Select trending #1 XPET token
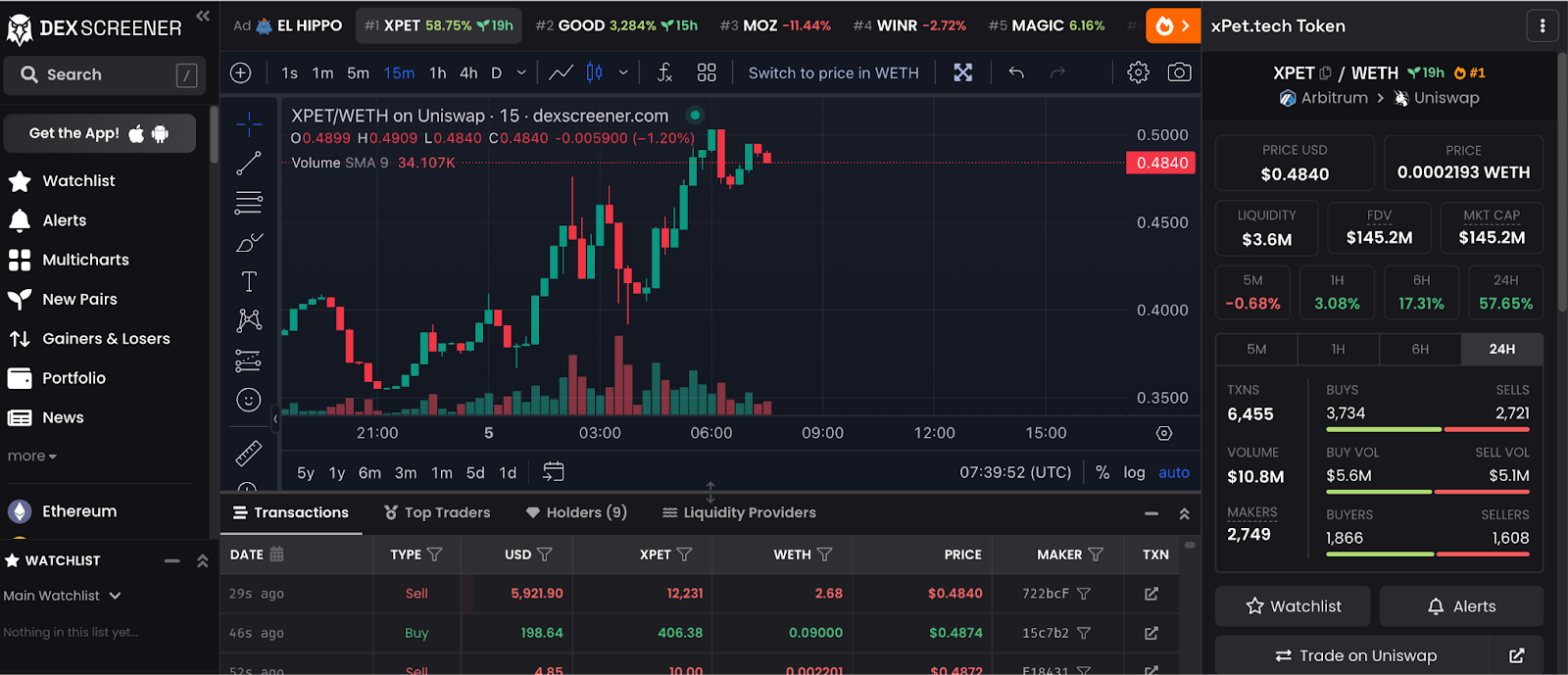 439,25
